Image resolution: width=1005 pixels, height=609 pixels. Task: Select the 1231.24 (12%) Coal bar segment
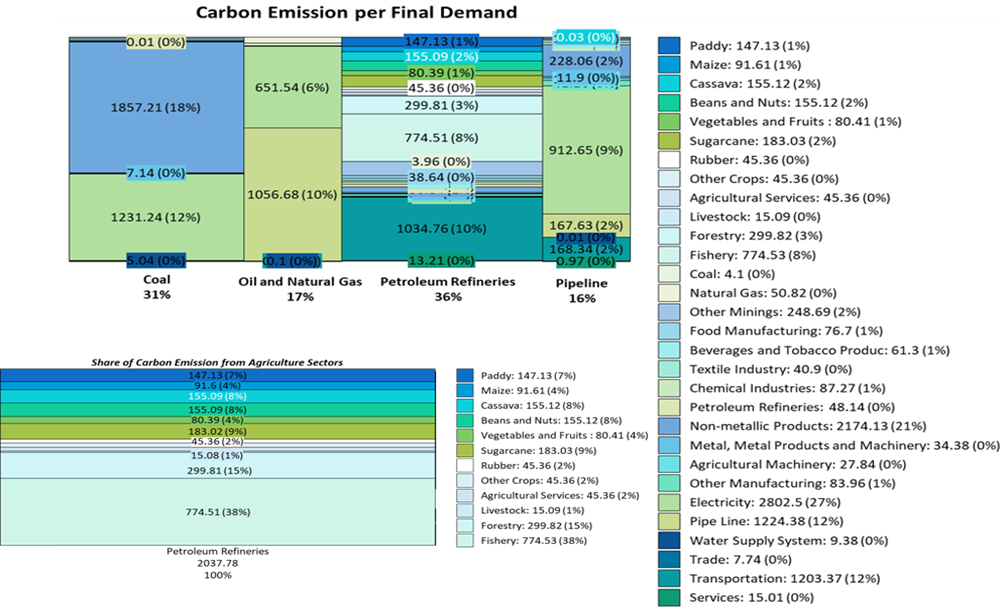pos(156,217)
